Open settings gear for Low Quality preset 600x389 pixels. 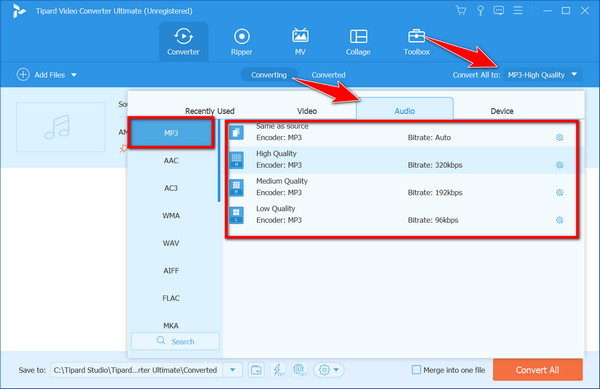click(559, 220)
